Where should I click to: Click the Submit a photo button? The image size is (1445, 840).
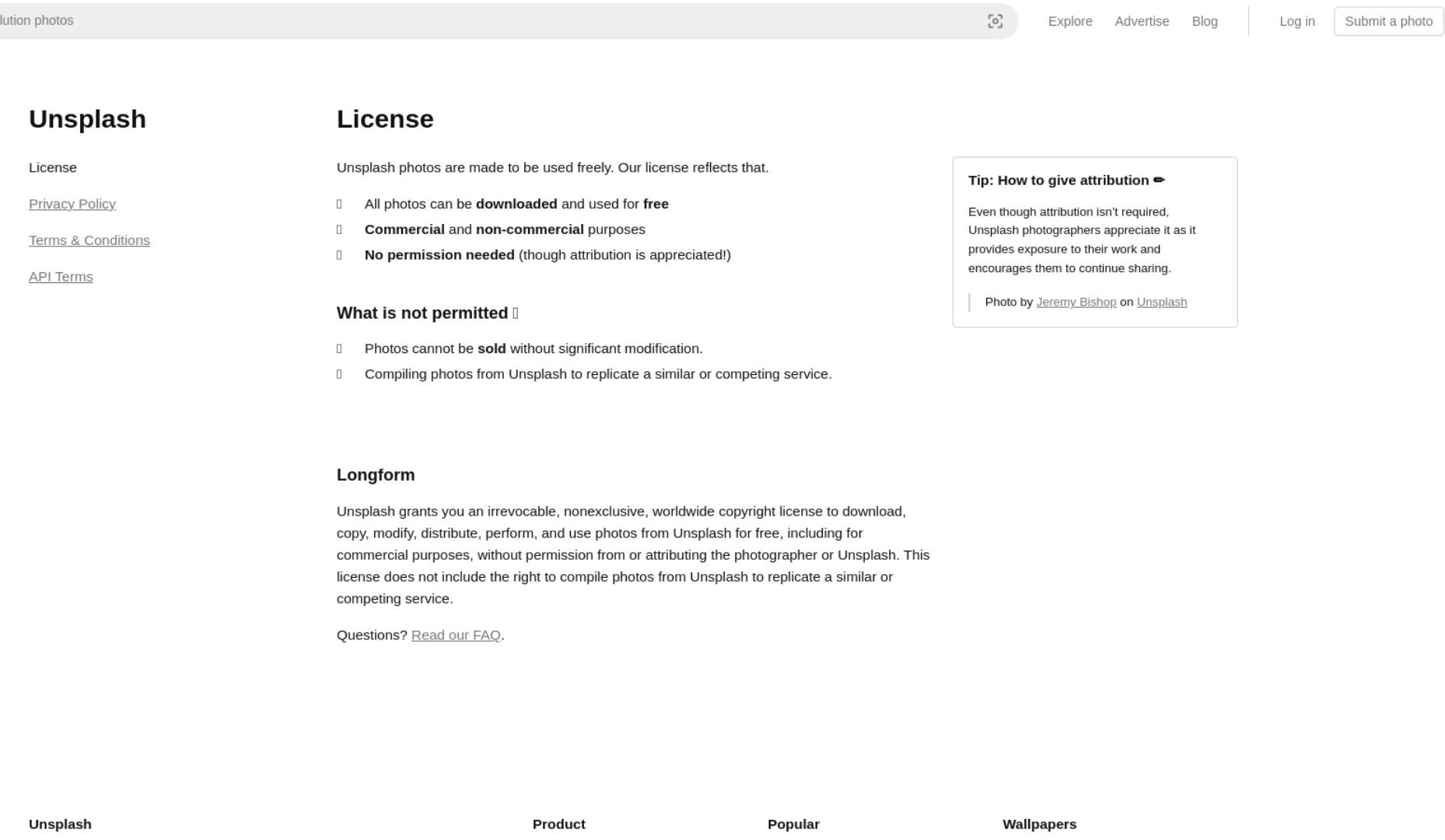(x=1389, y=21)
